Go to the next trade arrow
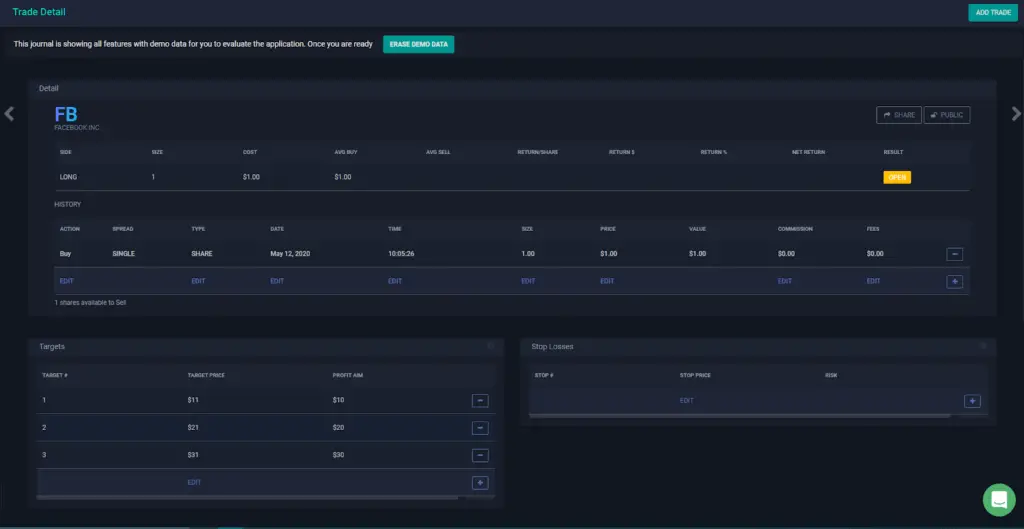 1016,113
